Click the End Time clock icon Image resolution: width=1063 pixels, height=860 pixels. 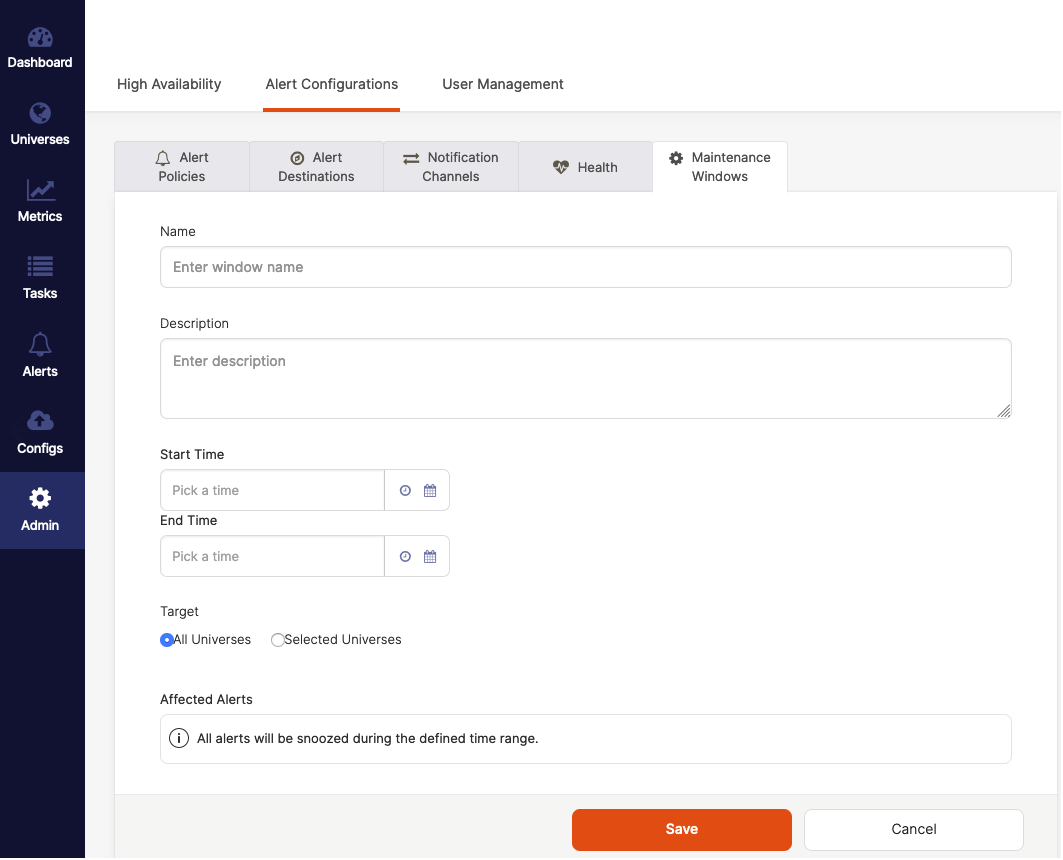click(x=405, y=557)
